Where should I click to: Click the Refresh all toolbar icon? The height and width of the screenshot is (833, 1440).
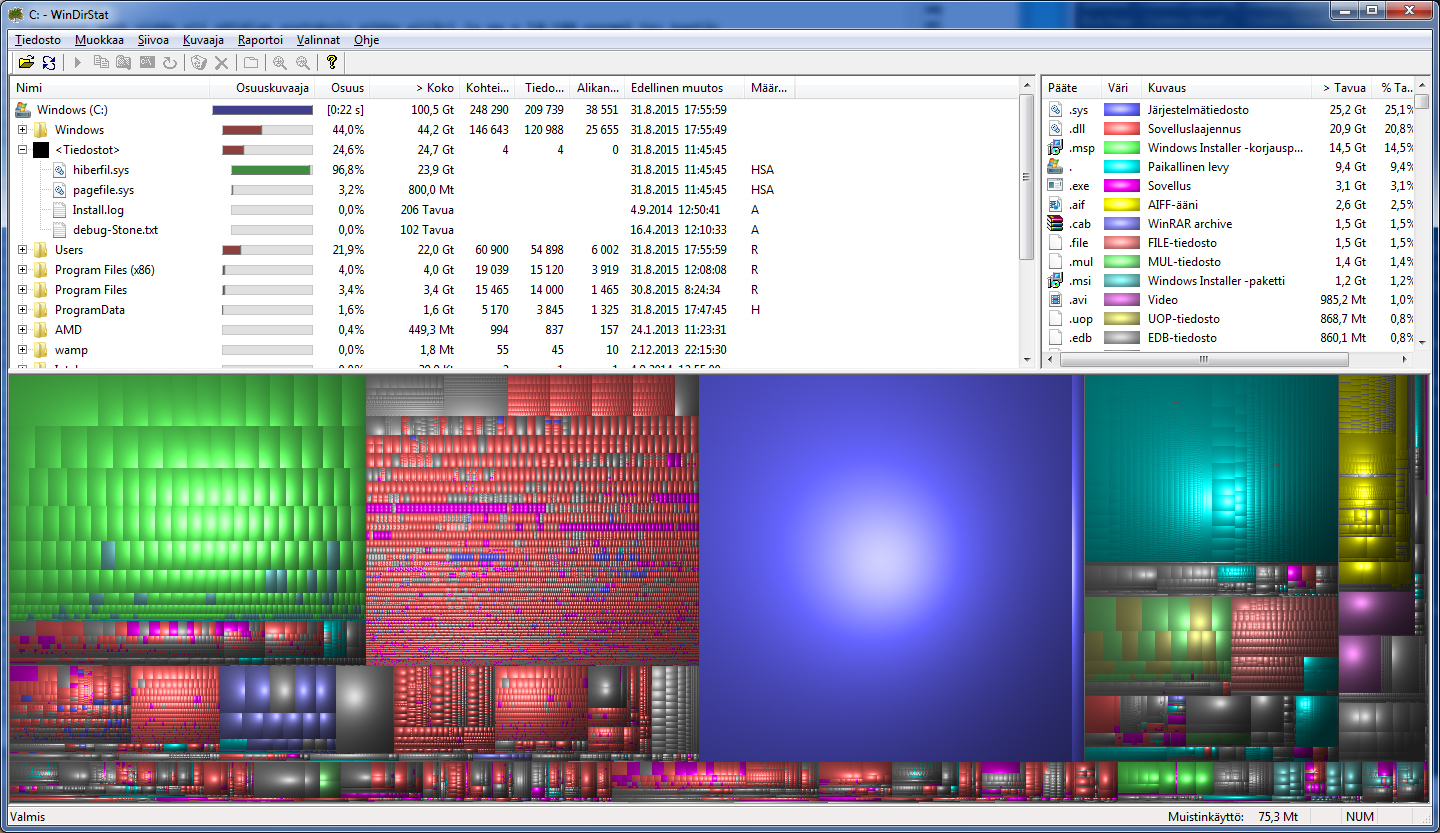[48, 63]
